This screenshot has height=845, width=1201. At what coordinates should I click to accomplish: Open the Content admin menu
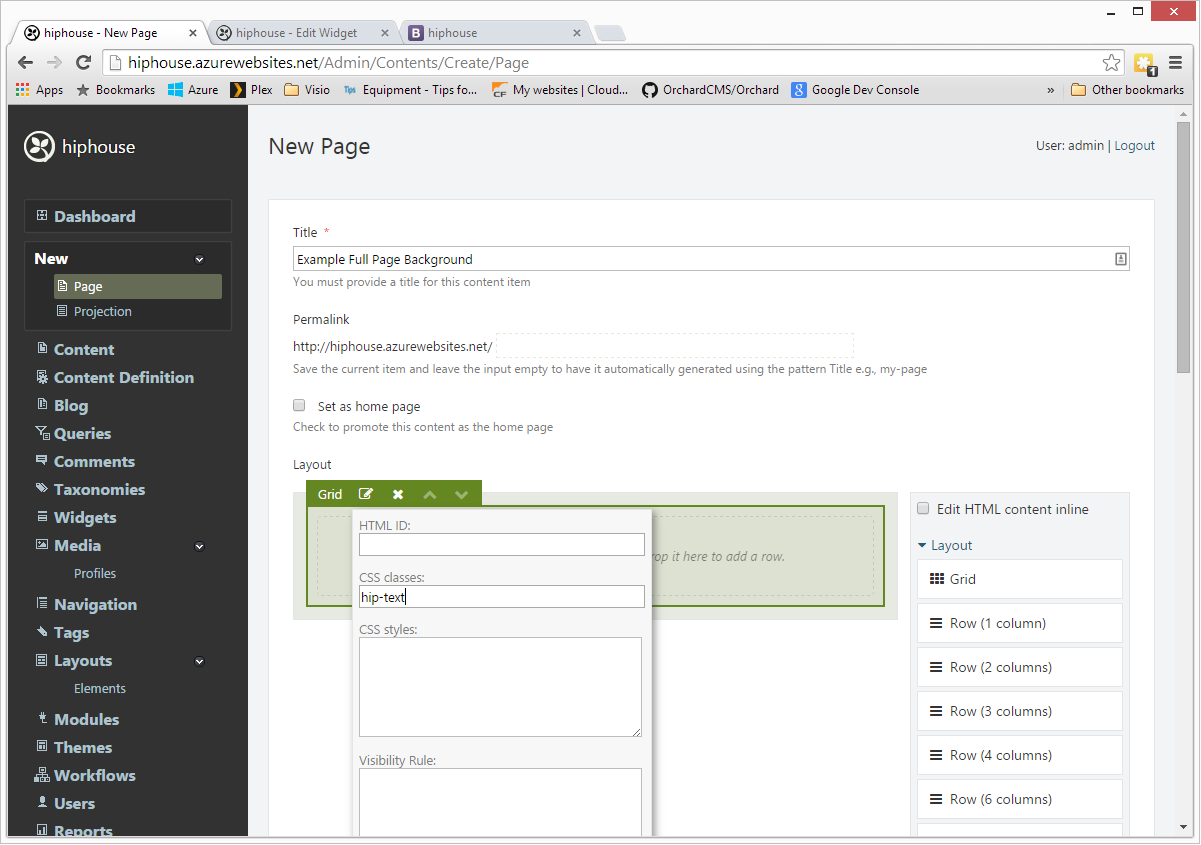[84, 349]
